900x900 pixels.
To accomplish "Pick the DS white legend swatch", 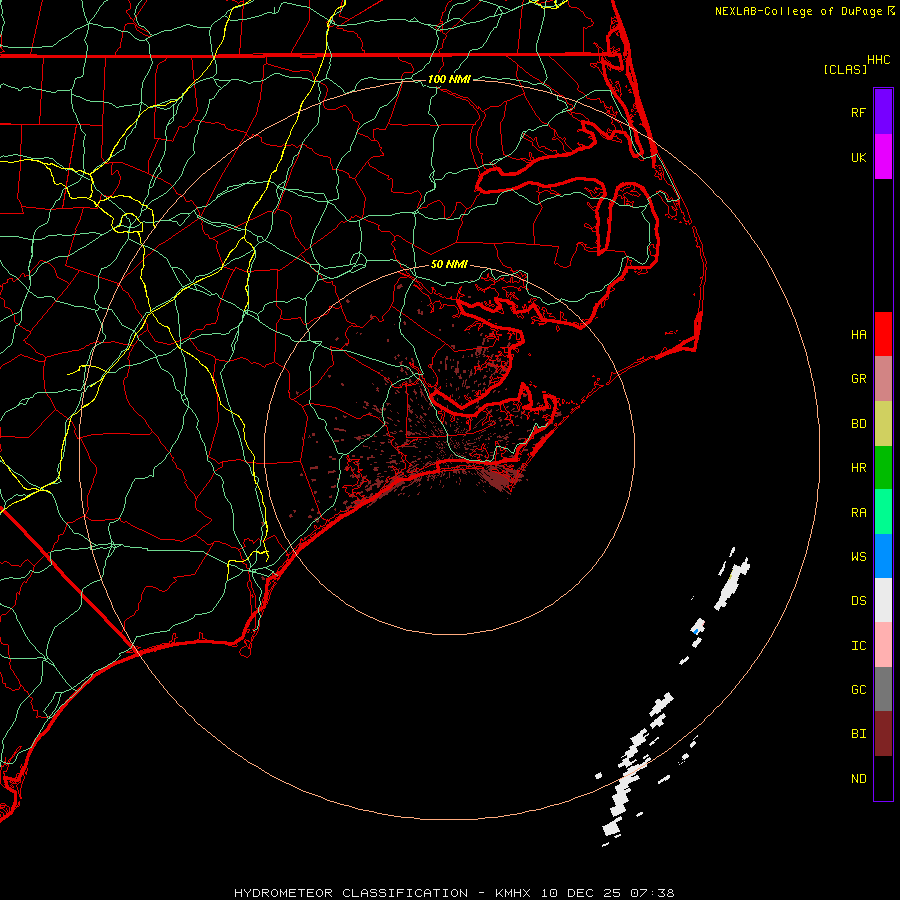I will (883, 600).
